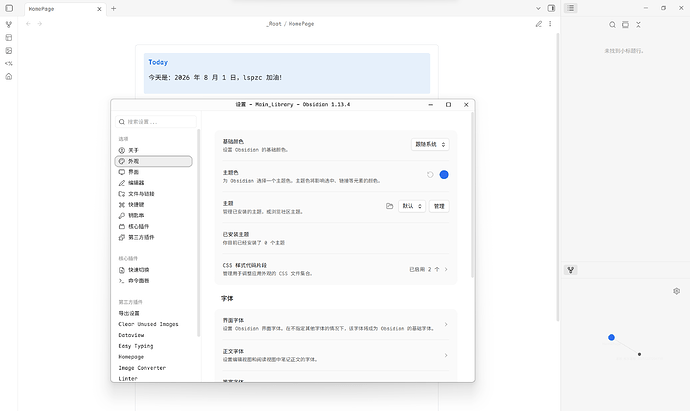
Task: Open the 导出设置 plugin settings
Action: click(x=154, y=313)
